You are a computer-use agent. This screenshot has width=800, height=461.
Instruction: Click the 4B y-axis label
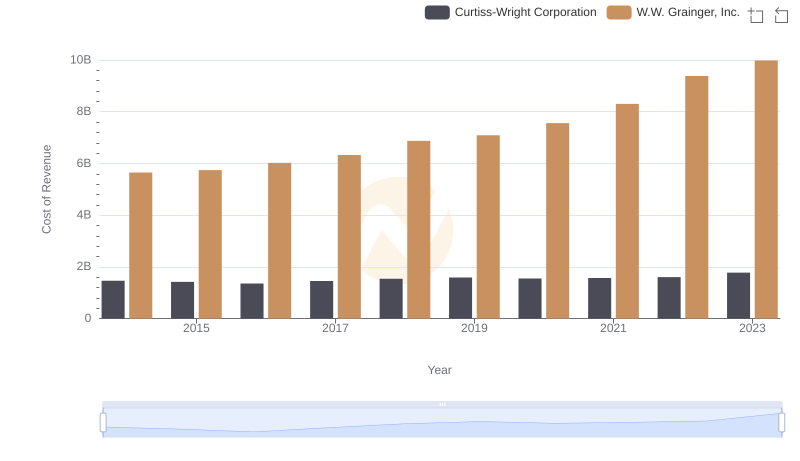pyautogui.click(x=84, y=215)
